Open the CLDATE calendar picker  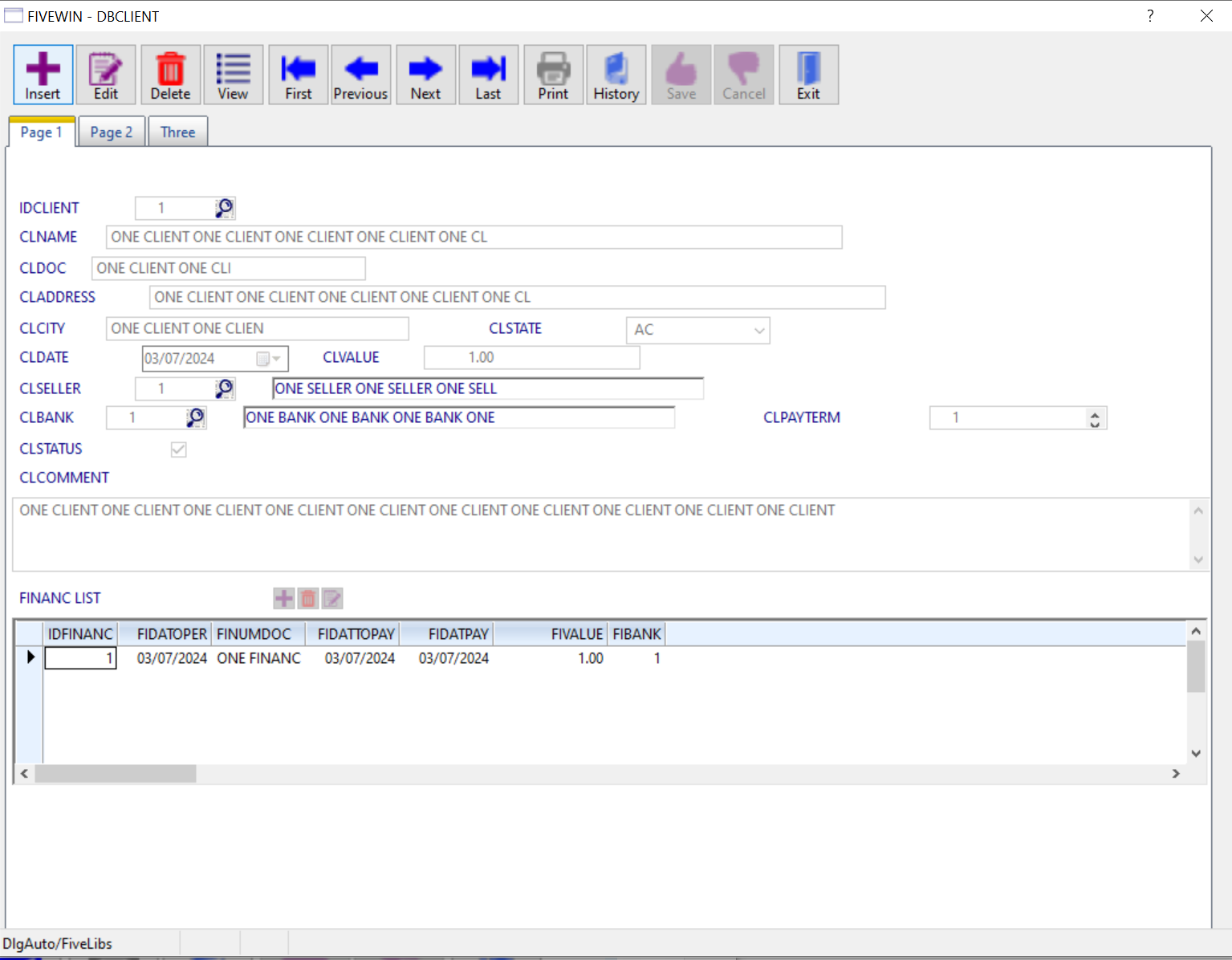[268, 359]
